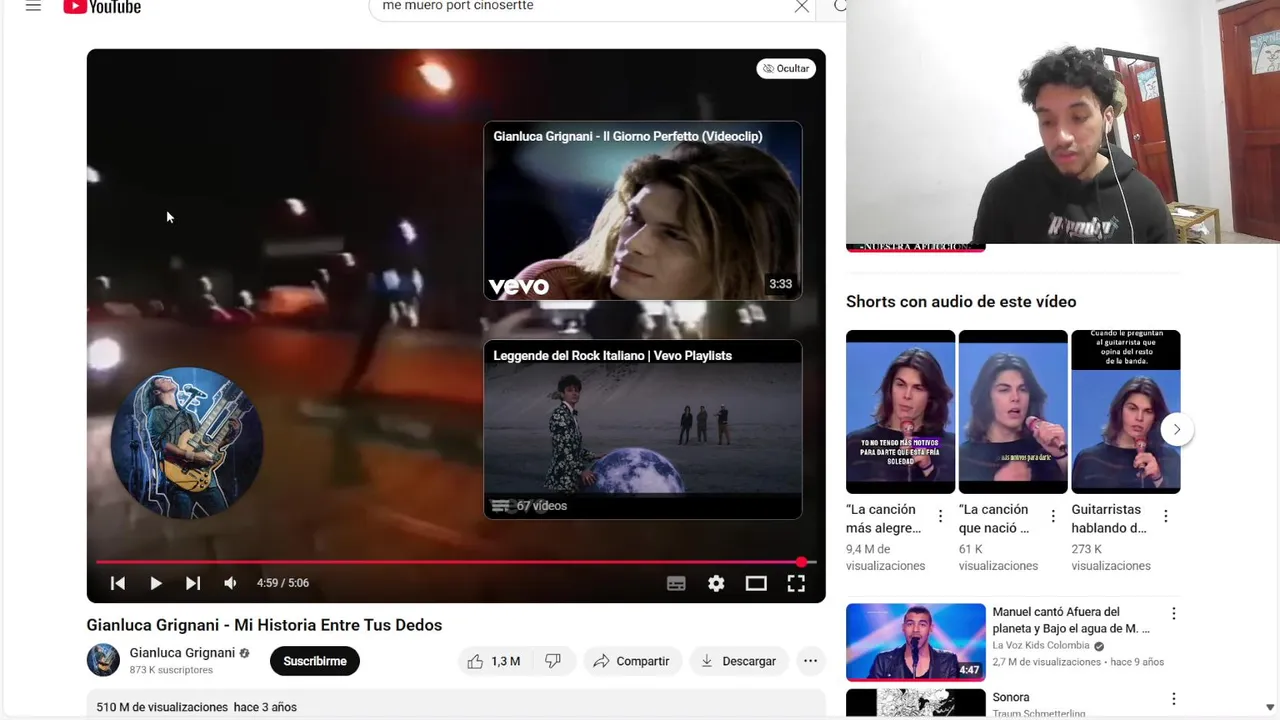Image resolution: width=1280 pixels, height=720 pixels.
Task: Clear the search box with X
Action: click(802, 6)
